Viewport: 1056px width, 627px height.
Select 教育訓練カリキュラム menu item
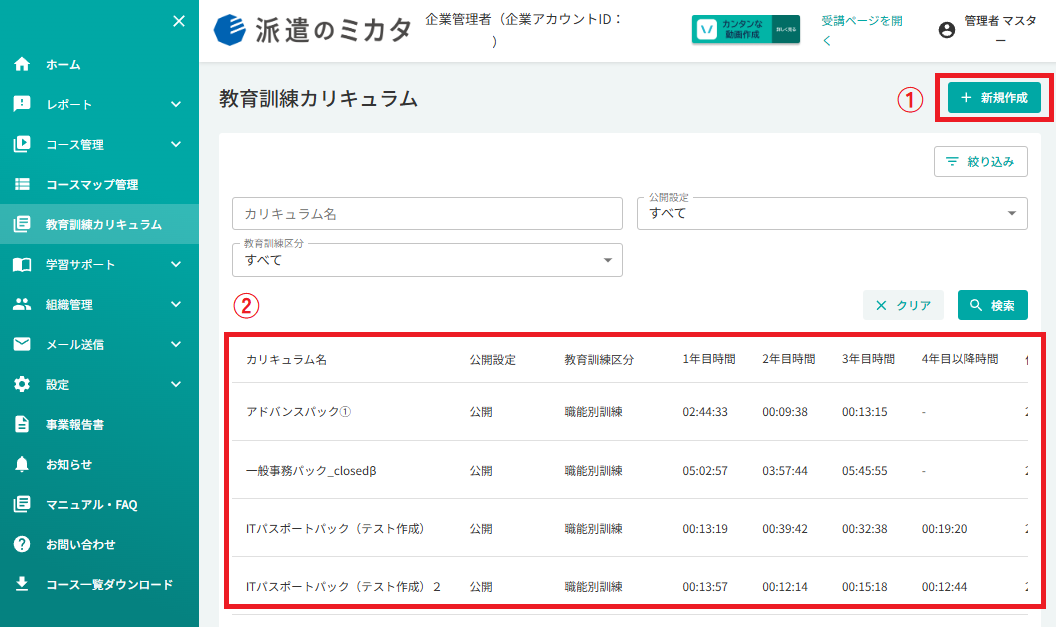(x=99, y=224)
